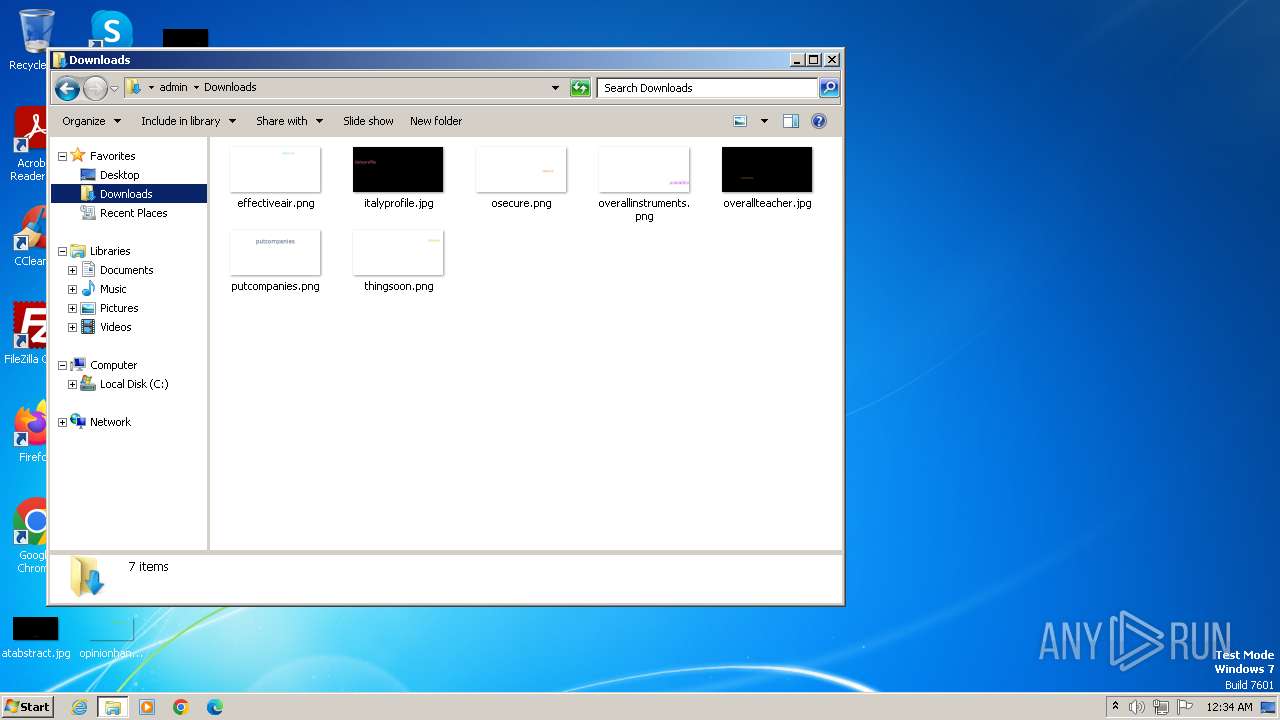Select the Music library
Image resolution: width=1280 pixels, height=720 pixels.
pos(113,289)
